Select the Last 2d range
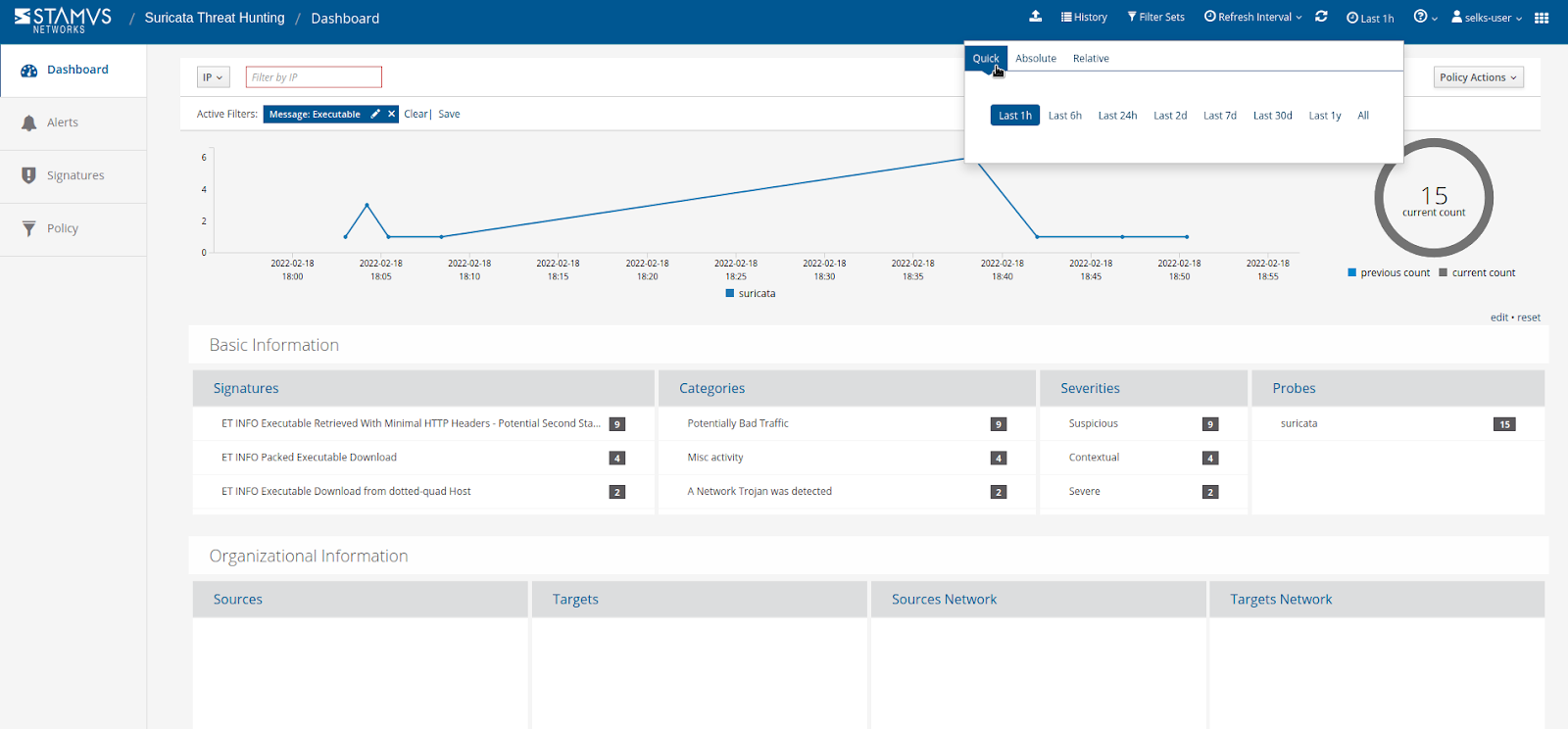 [1170, 116]
